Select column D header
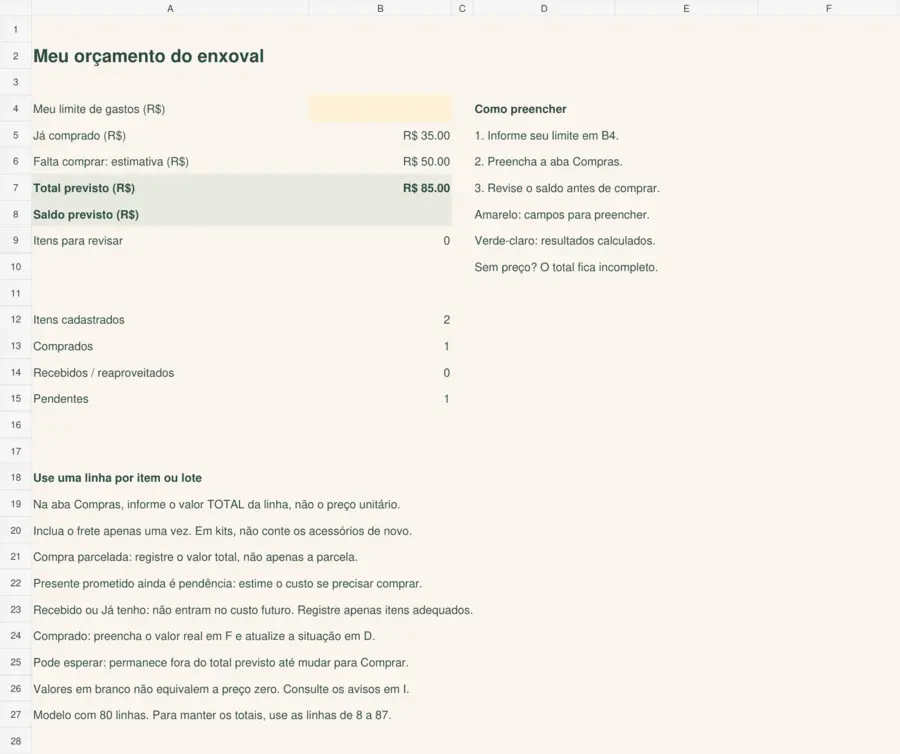Screen dimensions: 900x754 tap(544, 8)
